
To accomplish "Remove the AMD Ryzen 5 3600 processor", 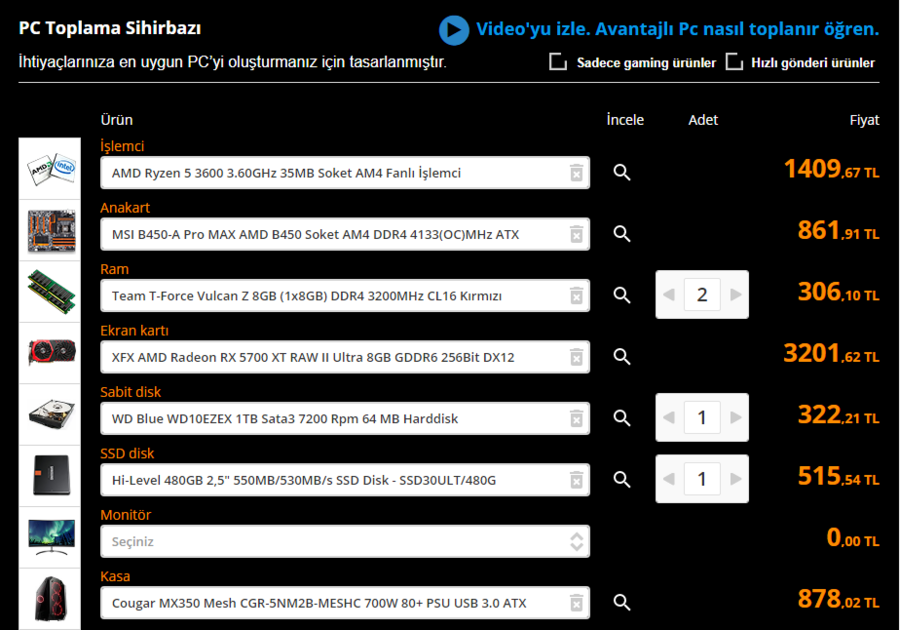I will [576, 173].
